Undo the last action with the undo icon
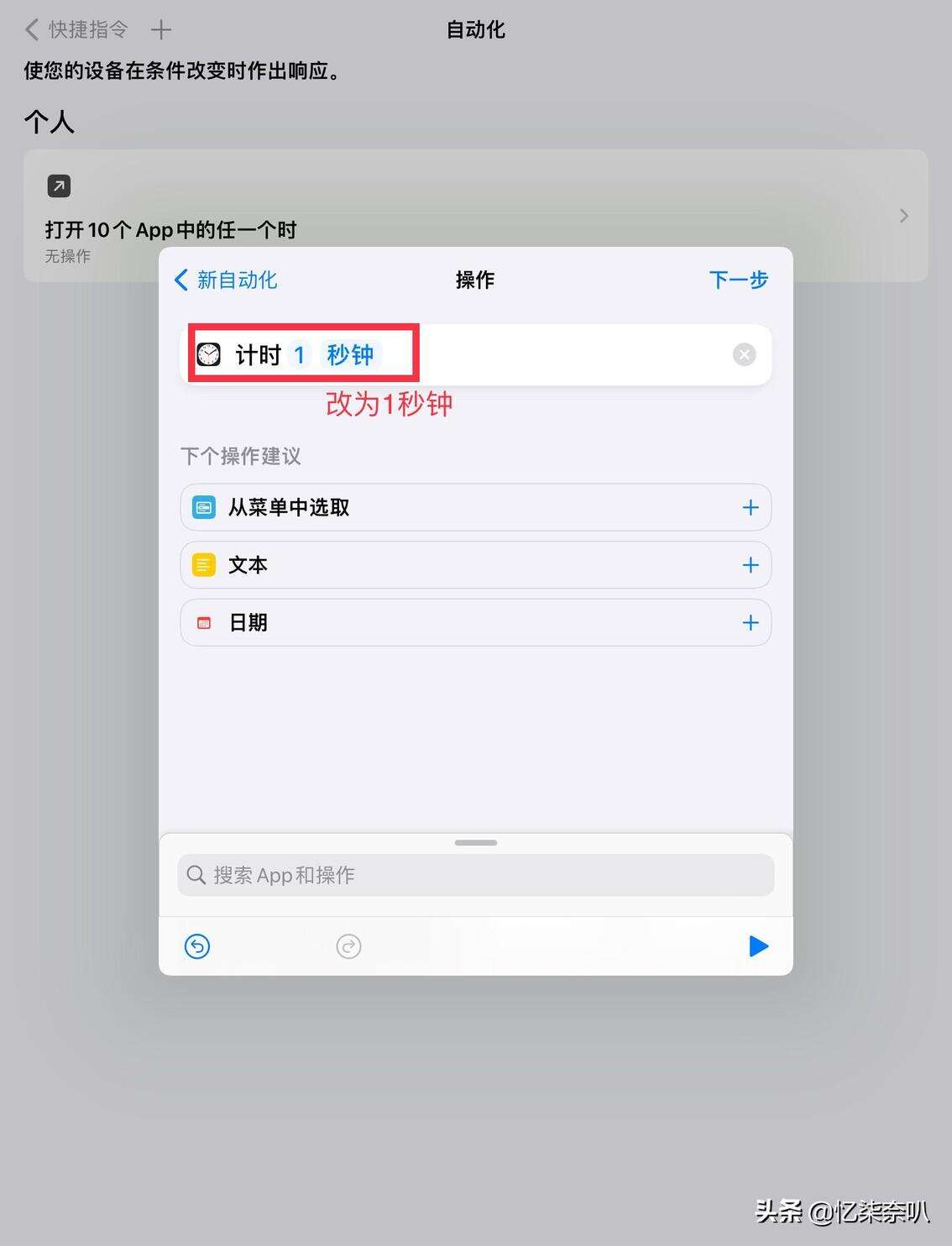The height and width of the screenshot is (1246, 952). point(197,946)
